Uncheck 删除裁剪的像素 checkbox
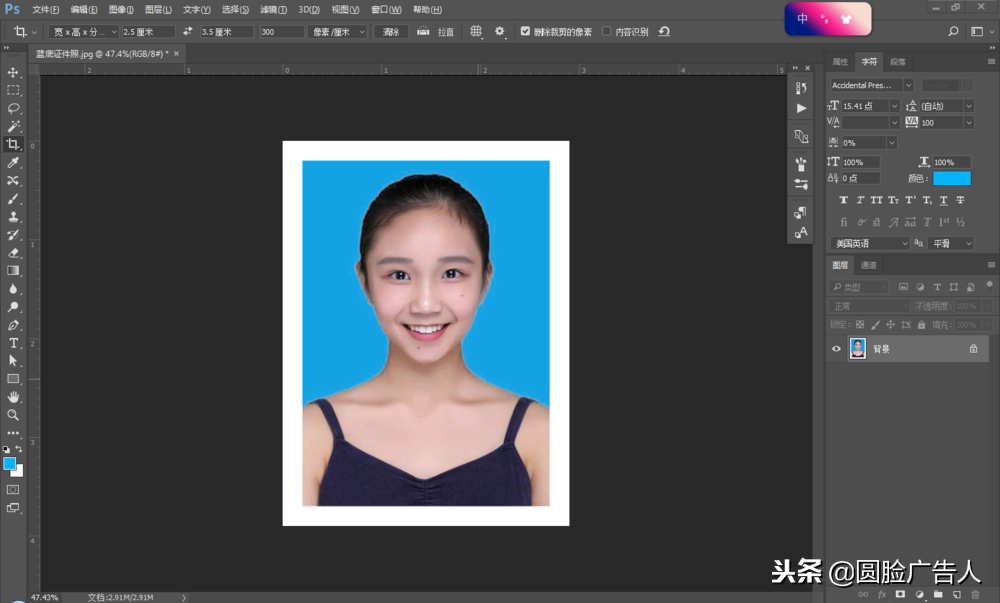Viewport: 1000px width, 603px height. (x=526, y=31)
